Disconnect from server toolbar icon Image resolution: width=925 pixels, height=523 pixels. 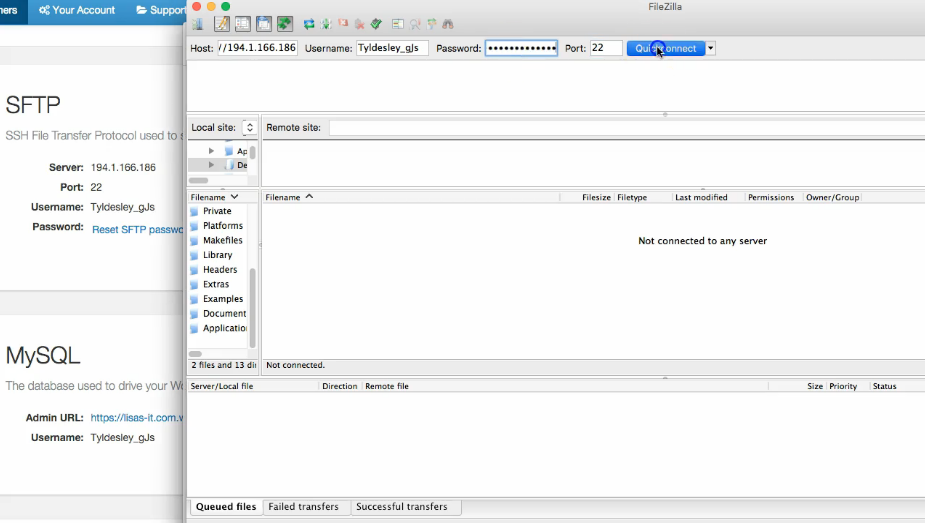[x=359, y=24]
